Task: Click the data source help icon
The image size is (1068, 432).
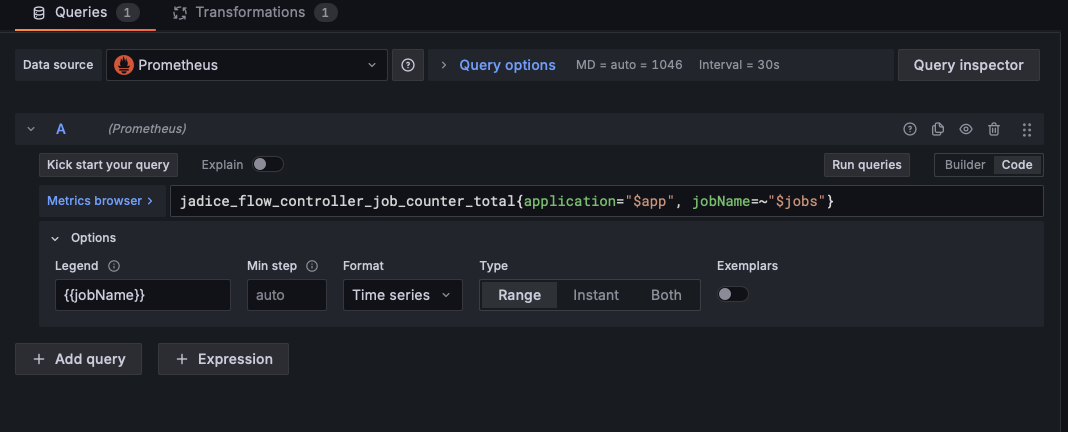Action: [x=408, y=65]
